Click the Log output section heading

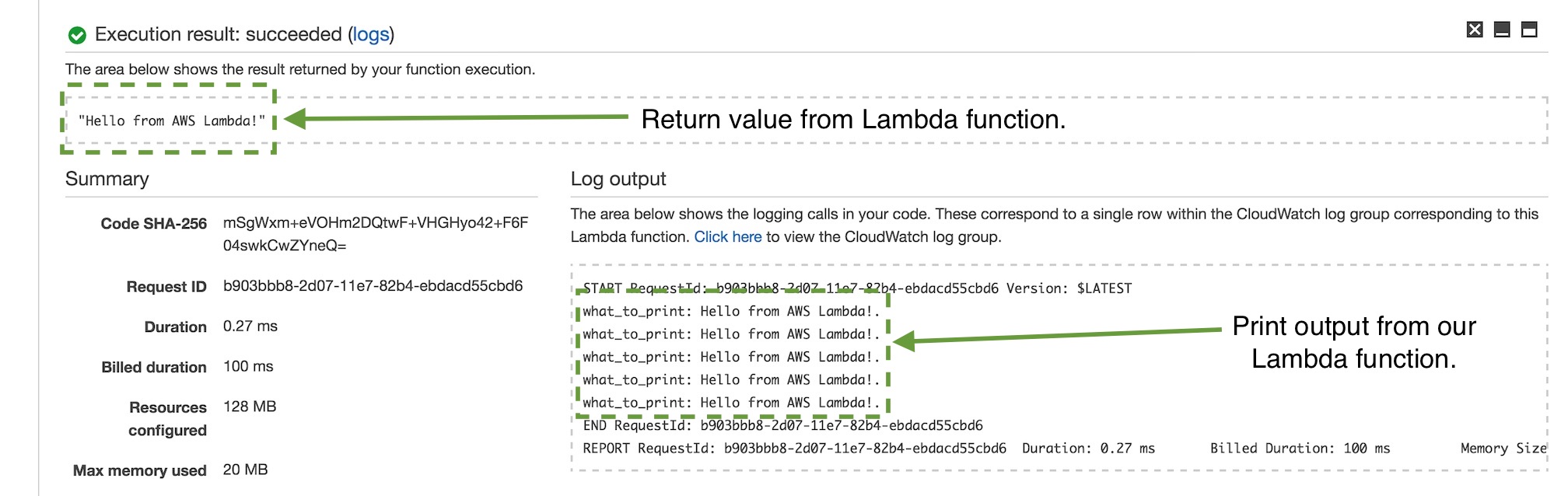click(x=618, y=179)
